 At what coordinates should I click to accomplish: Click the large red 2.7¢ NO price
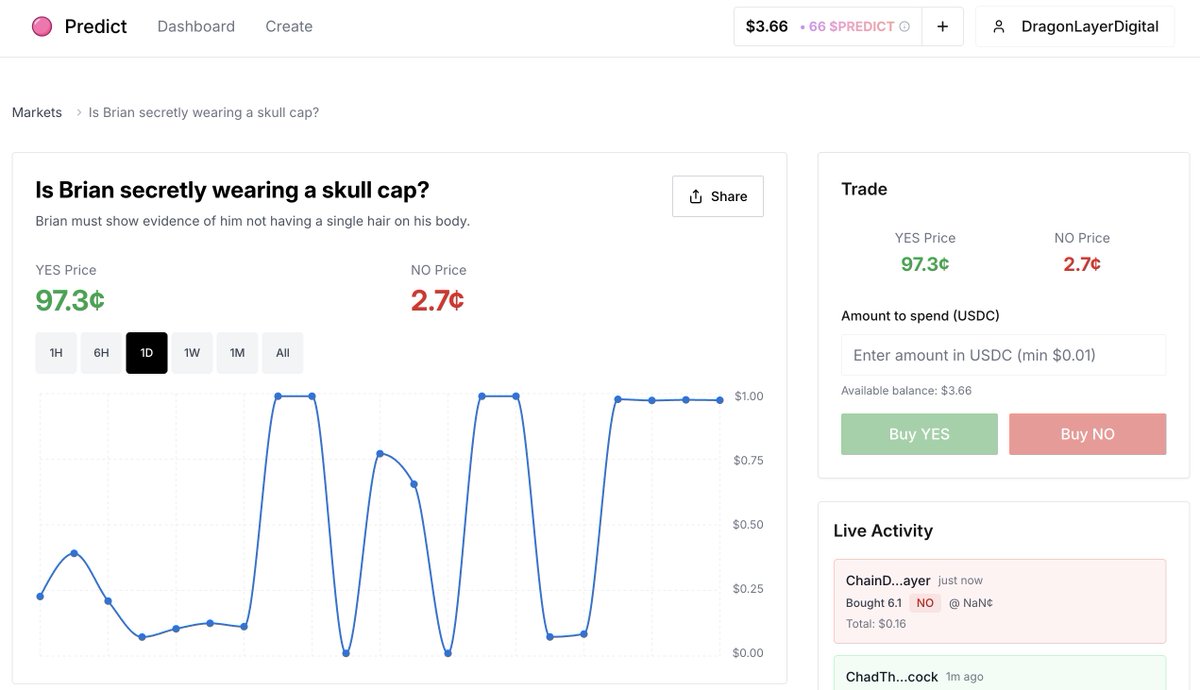tap(437, 300)
